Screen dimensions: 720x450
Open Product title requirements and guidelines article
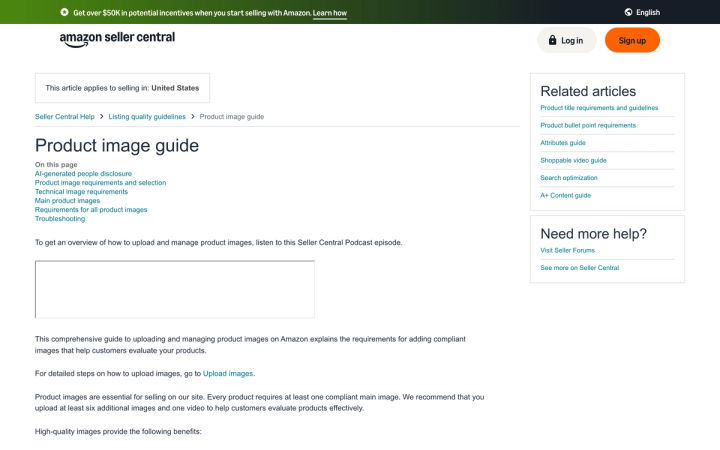(599, 108)
